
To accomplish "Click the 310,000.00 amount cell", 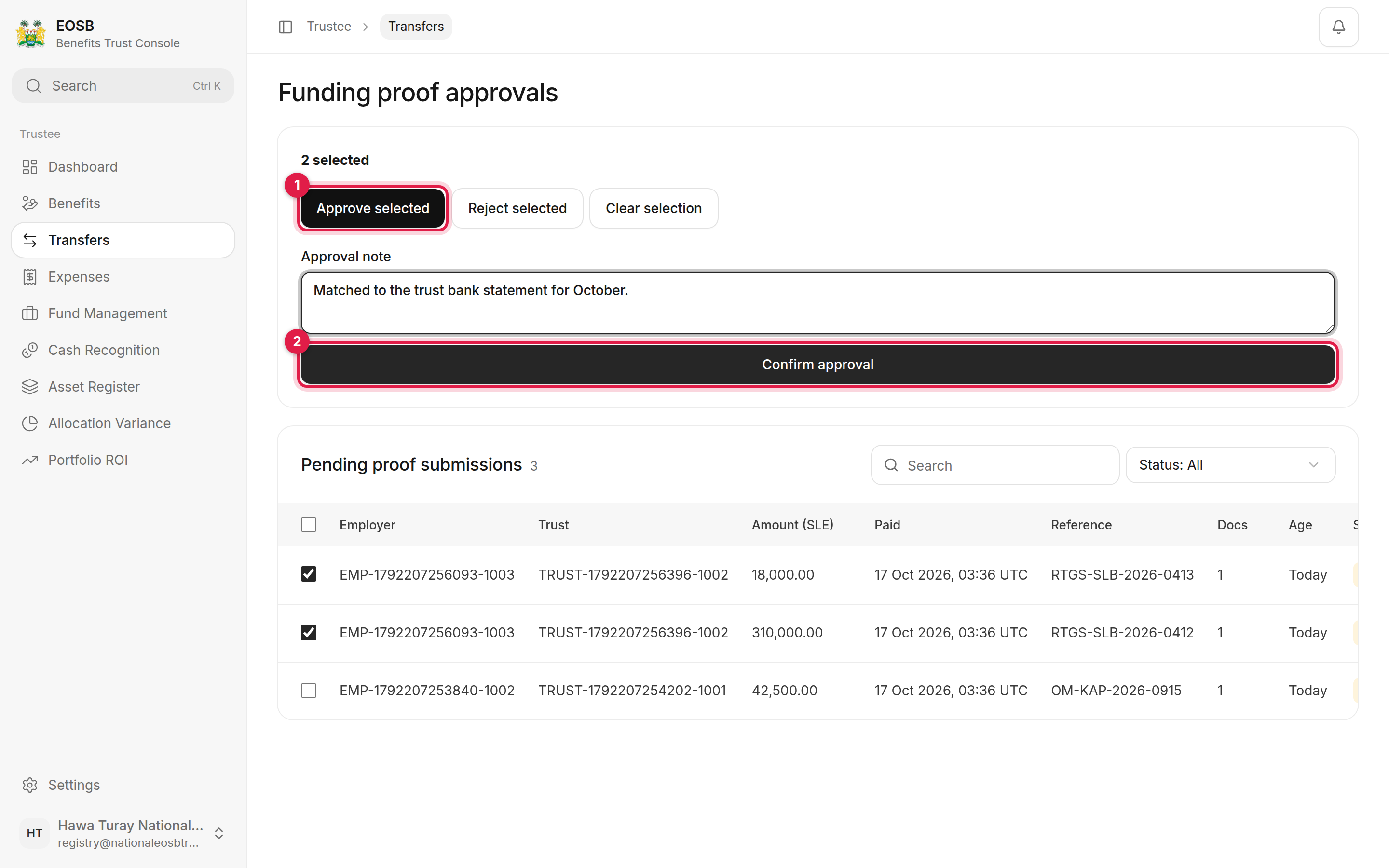I will (x=787, y=633).
